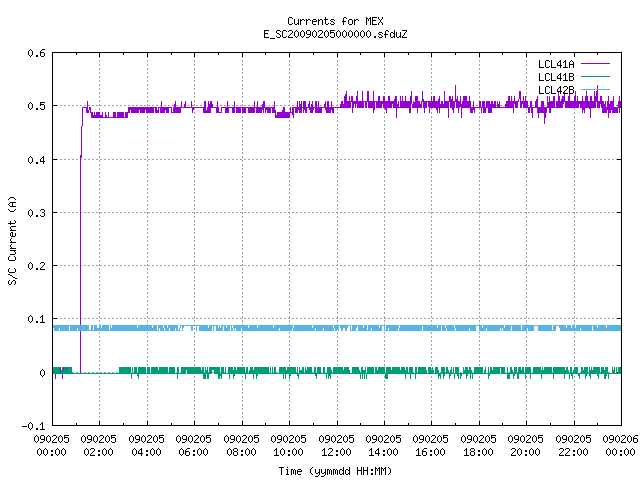Click the y-axis tick value -0.1
Image resolution: width=640 pixels, height=480 pixels.
tap(33, 426)
